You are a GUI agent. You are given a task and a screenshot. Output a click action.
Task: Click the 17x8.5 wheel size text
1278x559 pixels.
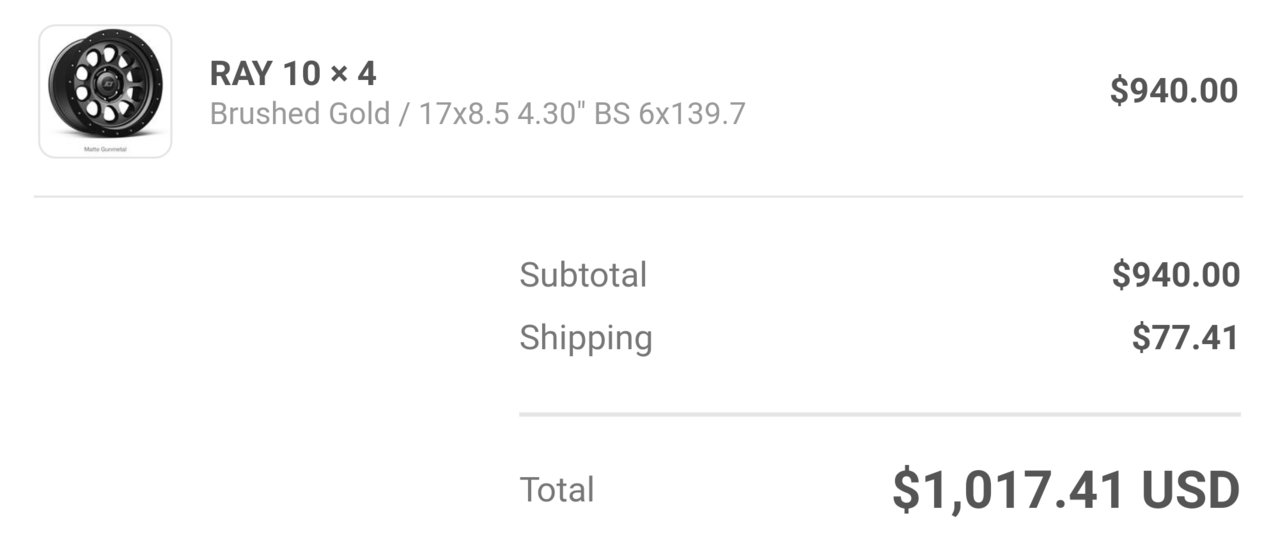click(463, 113)
